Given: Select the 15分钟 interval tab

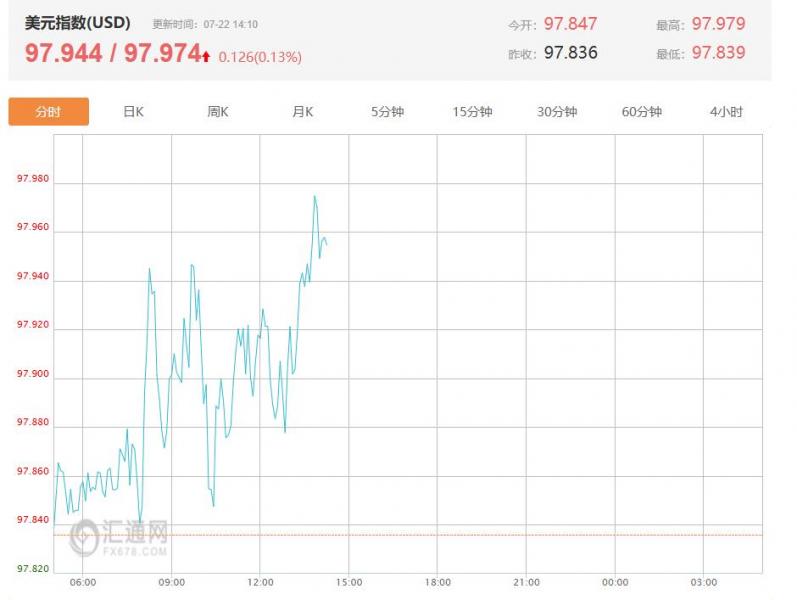Looking at the screenshot, I should (x=472, y=112).
